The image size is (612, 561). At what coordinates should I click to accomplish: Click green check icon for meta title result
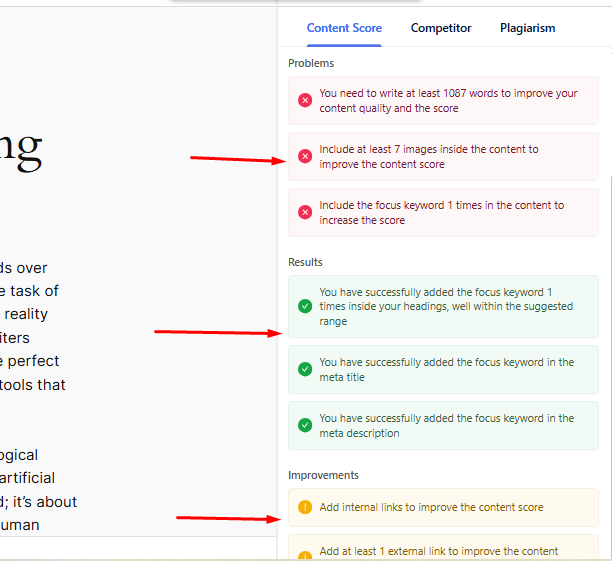click(x=305, y=369)
